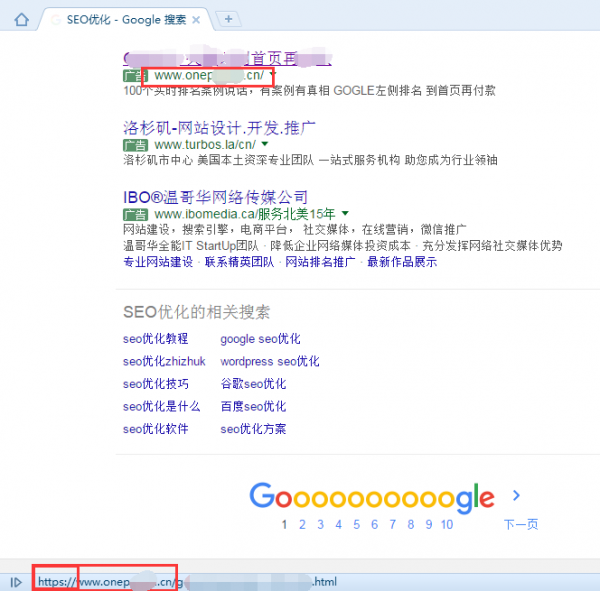
Task: Expand the dropdown arrow after www.turbos.la/cn/
Action: [x=264, y=144]
